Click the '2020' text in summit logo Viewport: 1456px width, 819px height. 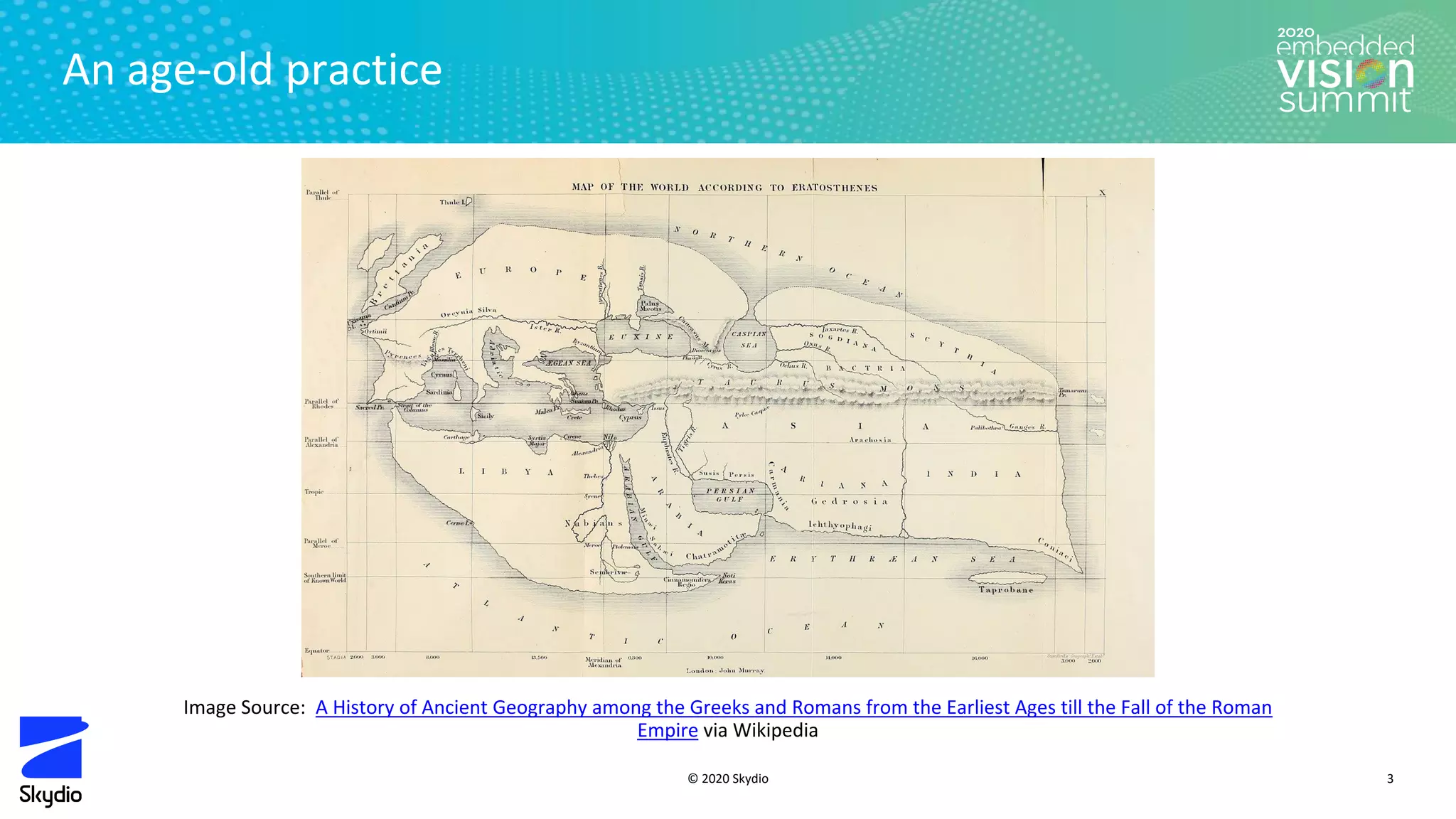point(1295,33)
